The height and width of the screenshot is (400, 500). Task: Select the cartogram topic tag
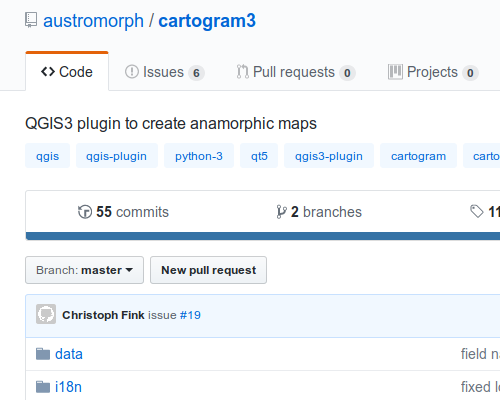coord(418,156)
